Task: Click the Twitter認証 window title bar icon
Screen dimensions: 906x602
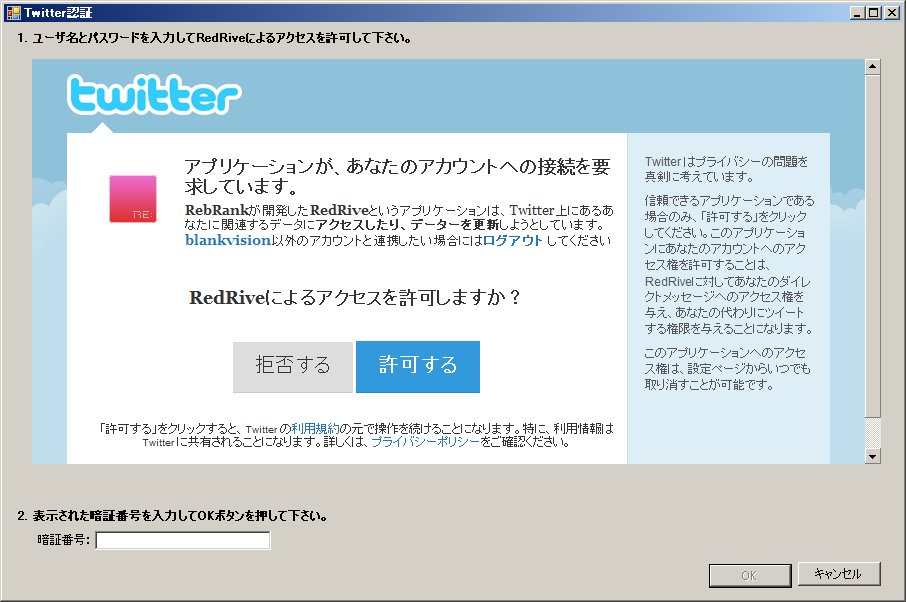Action: pyautogui.click(x=13, y=12)
